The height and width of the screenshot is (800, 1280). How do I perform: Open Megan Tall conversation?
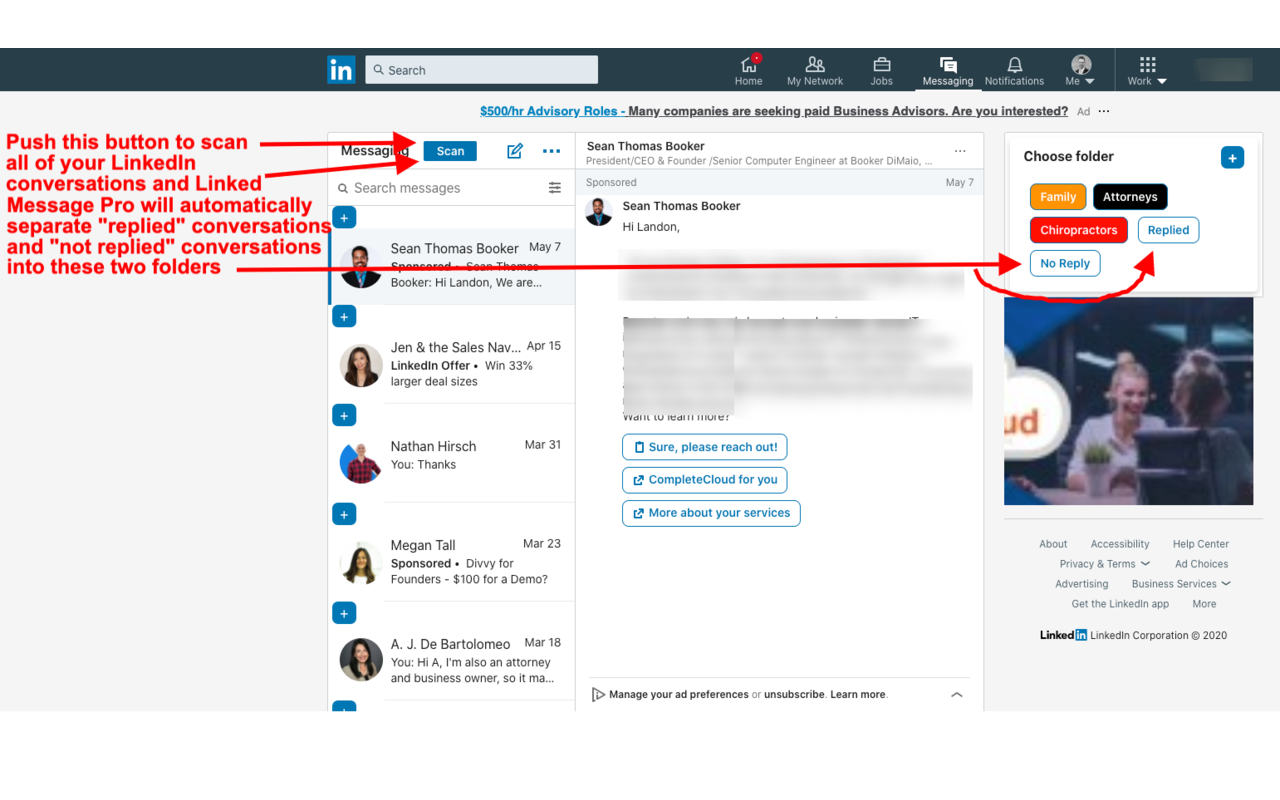tap(452, 563)
